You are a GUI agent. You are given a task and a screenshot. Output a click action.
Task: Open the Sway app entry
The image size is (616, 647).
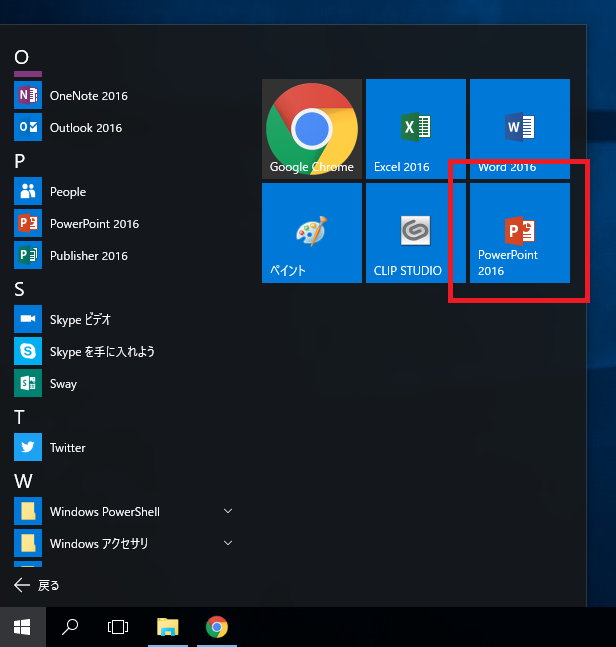(63, 384)
